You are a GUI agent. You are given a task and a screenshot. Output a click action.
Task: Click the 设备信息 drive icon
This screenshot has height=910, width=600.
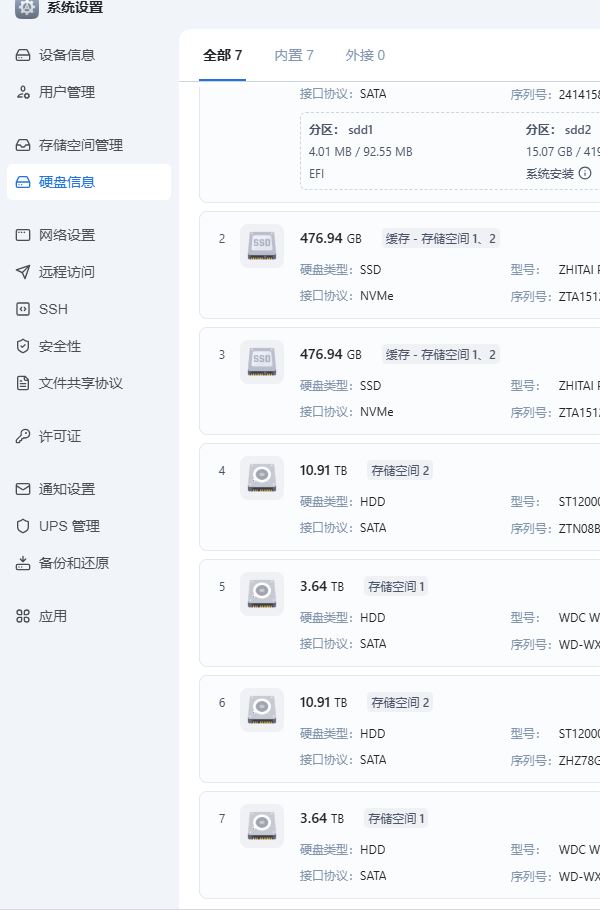(x=23, y=55)
